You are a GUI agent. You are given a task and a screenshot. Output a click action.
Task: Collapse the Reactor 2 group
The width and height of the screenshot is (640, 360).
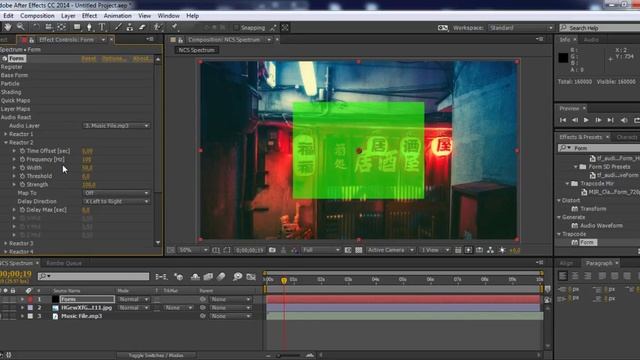(x=6, y=142)
